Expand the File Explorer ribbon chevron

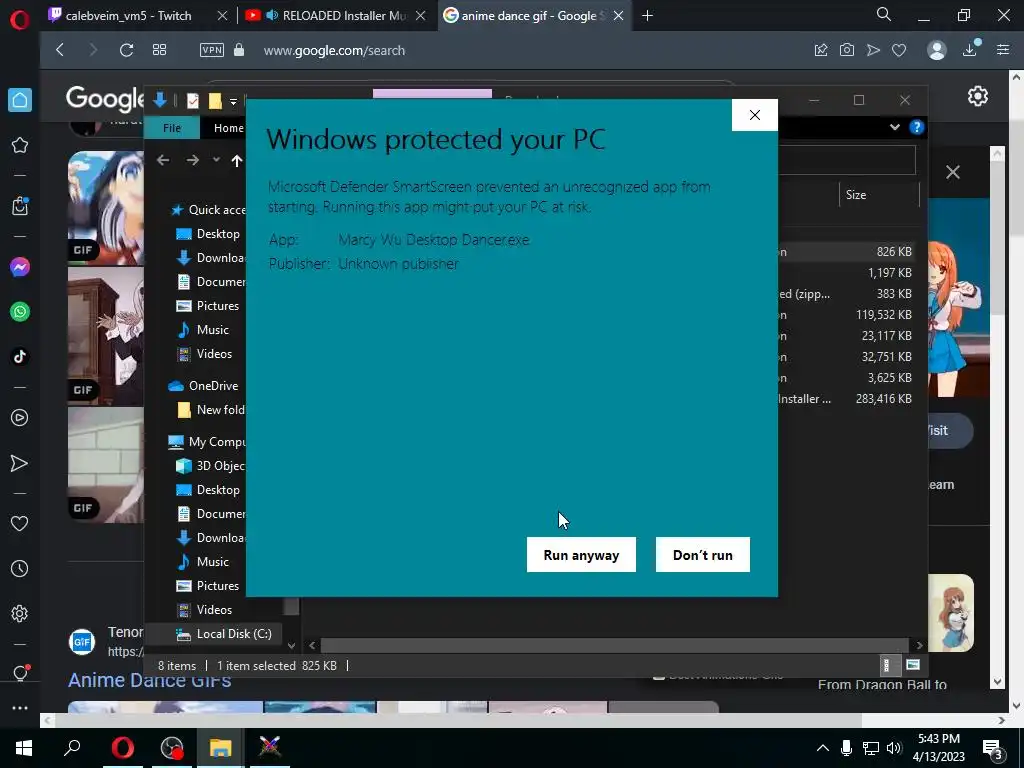click(895, 127)
